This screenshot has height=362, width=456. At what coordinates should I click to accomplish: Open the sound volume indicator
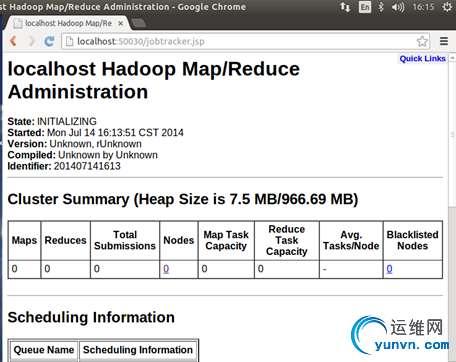(x=398, y=7)
